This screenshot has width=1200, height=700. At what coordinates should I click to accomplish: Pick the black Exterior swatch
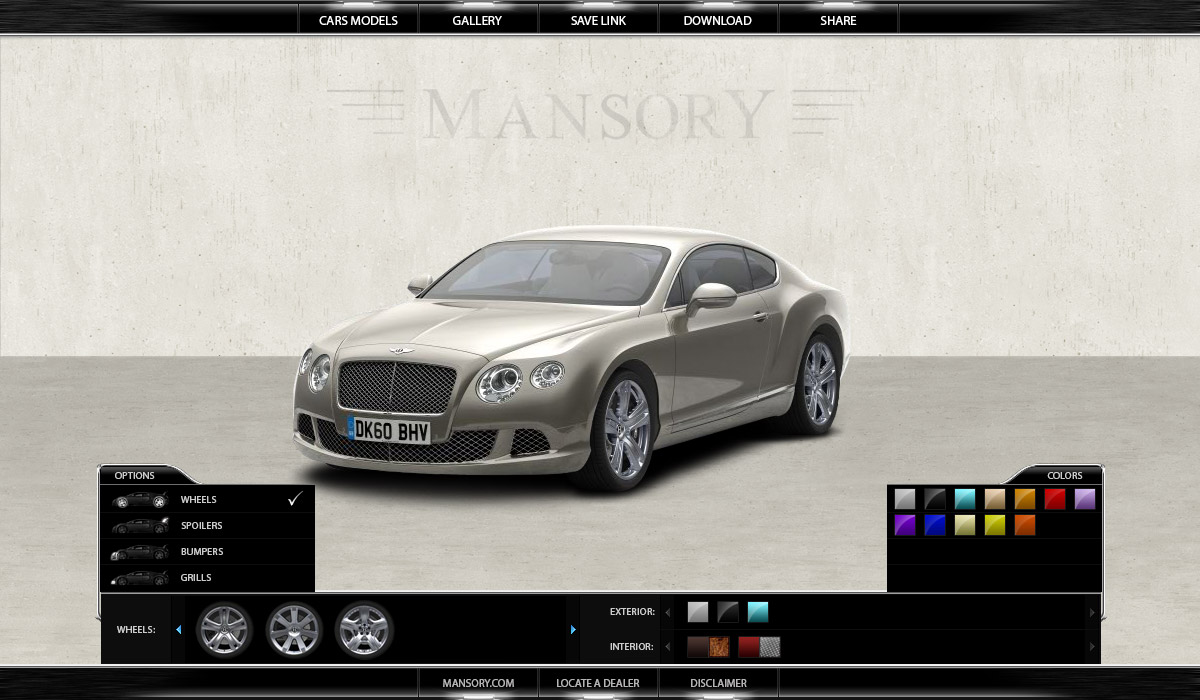(x=728, y=612)
